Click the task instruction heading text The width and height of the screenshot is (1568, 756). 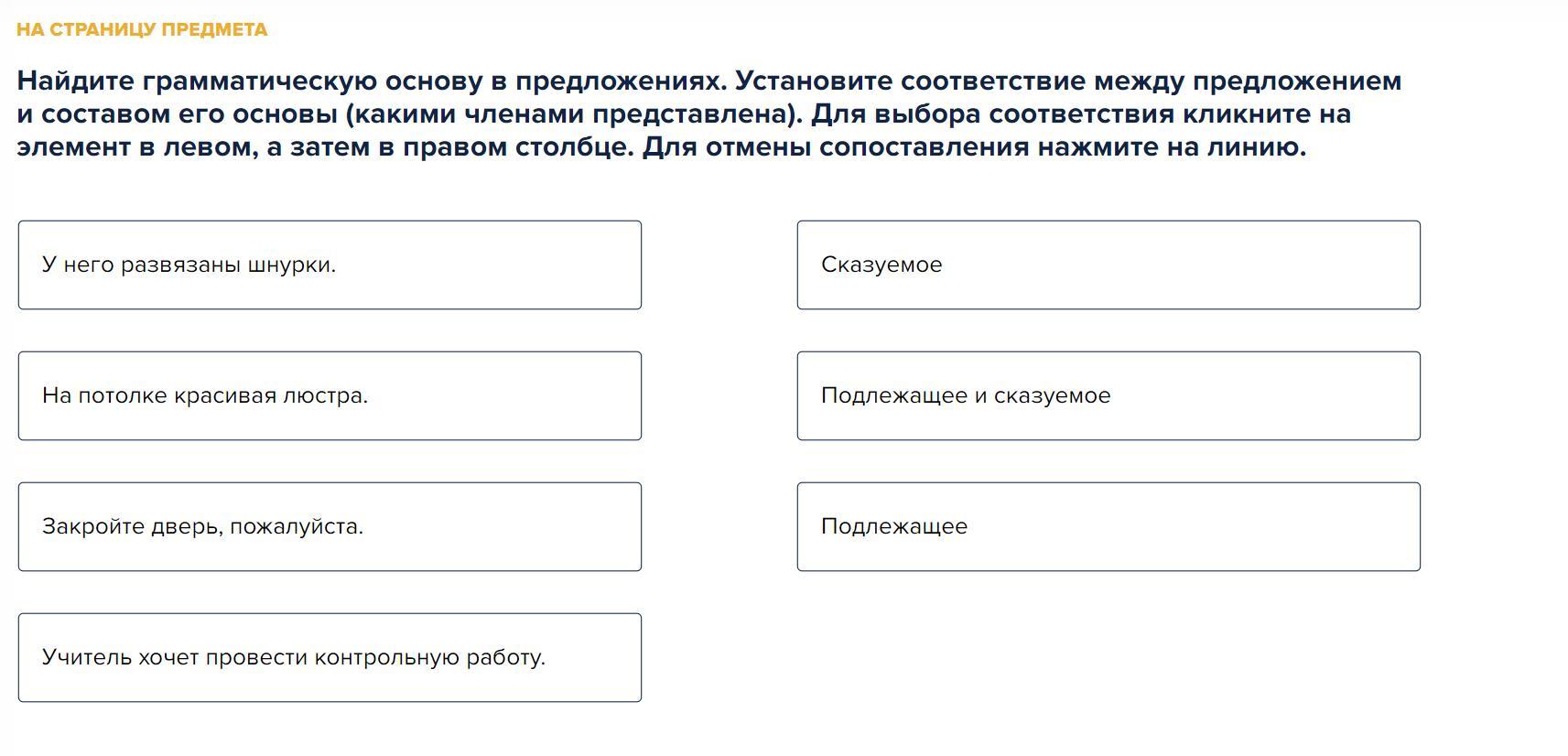708,113
